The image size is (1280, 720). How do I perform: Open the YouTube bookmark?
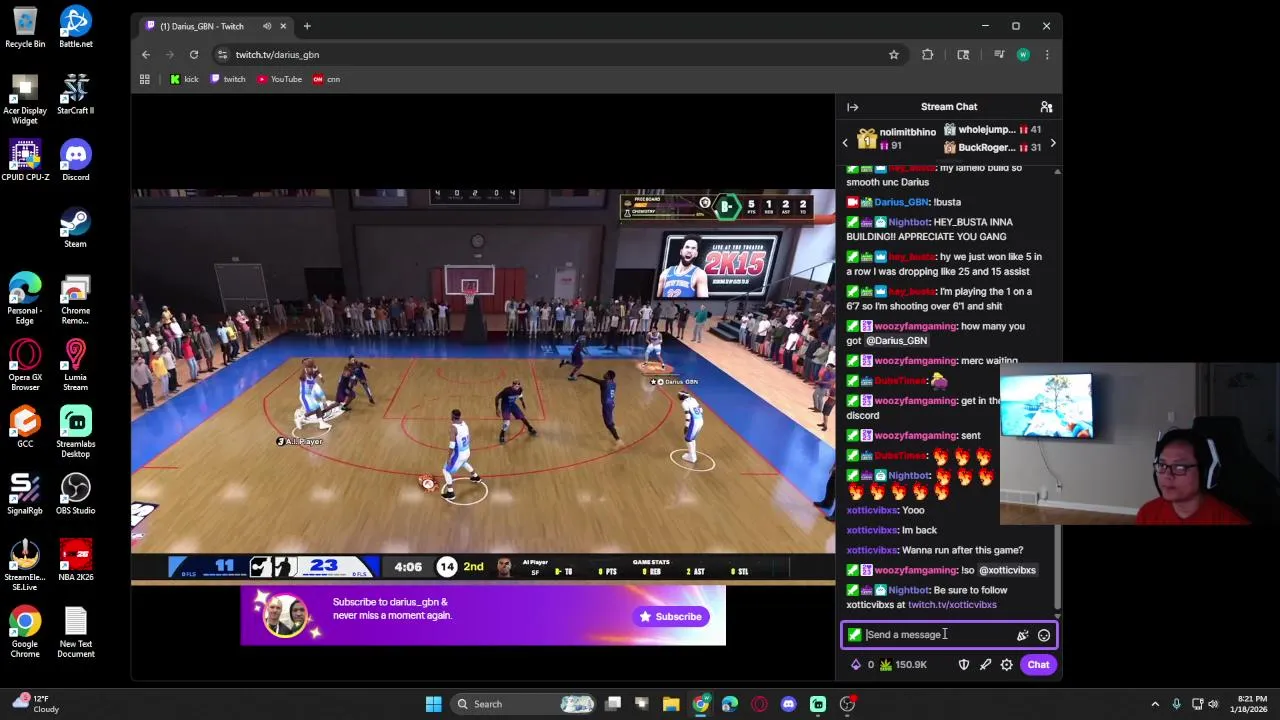coord(279,79)
